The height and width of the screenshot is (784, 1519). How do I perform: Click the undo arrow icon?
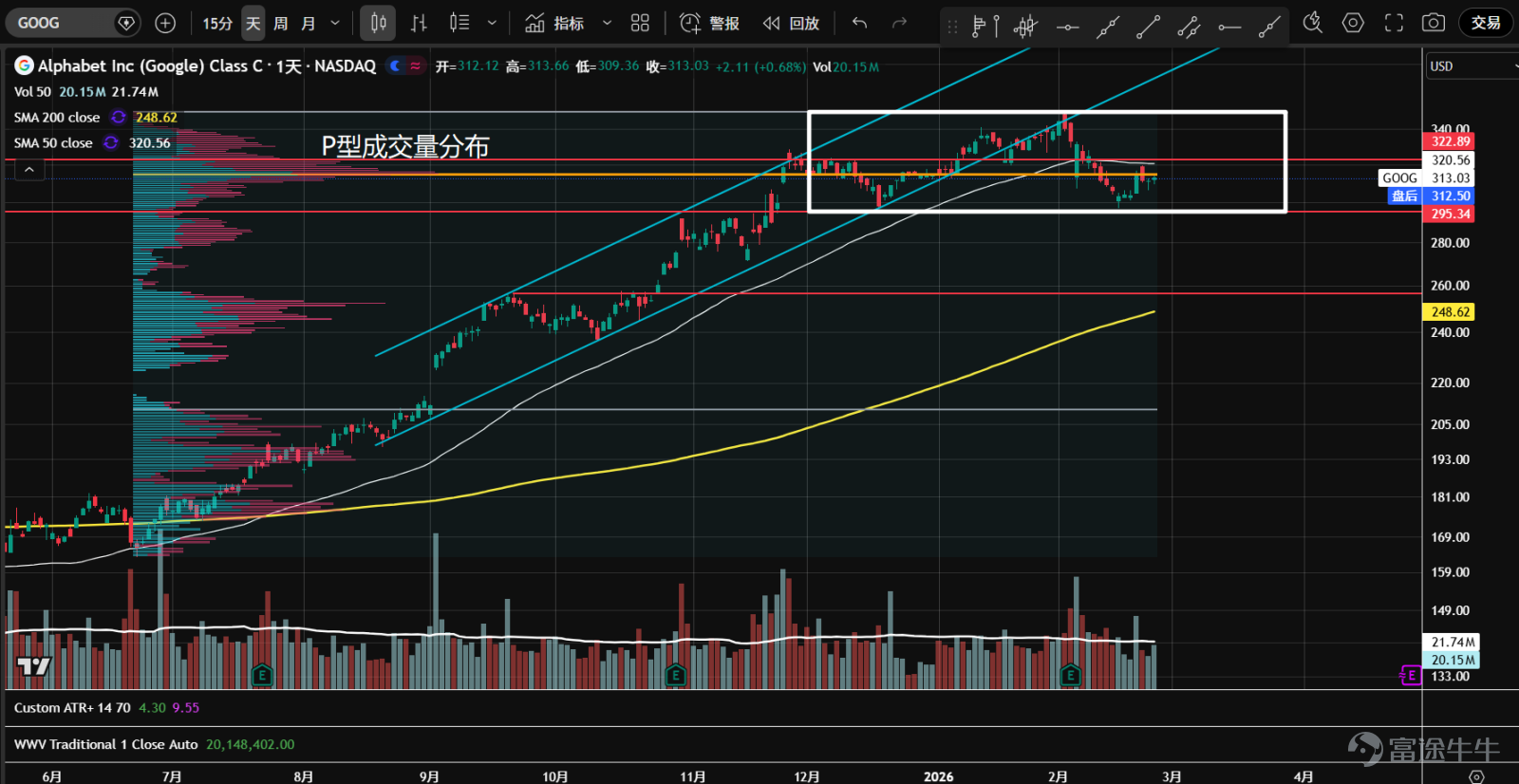click(859, 23)
